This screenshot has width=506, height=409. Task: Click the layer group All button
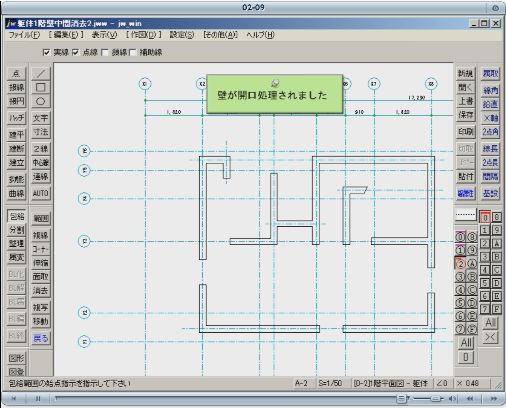click(x=491, y=323)
